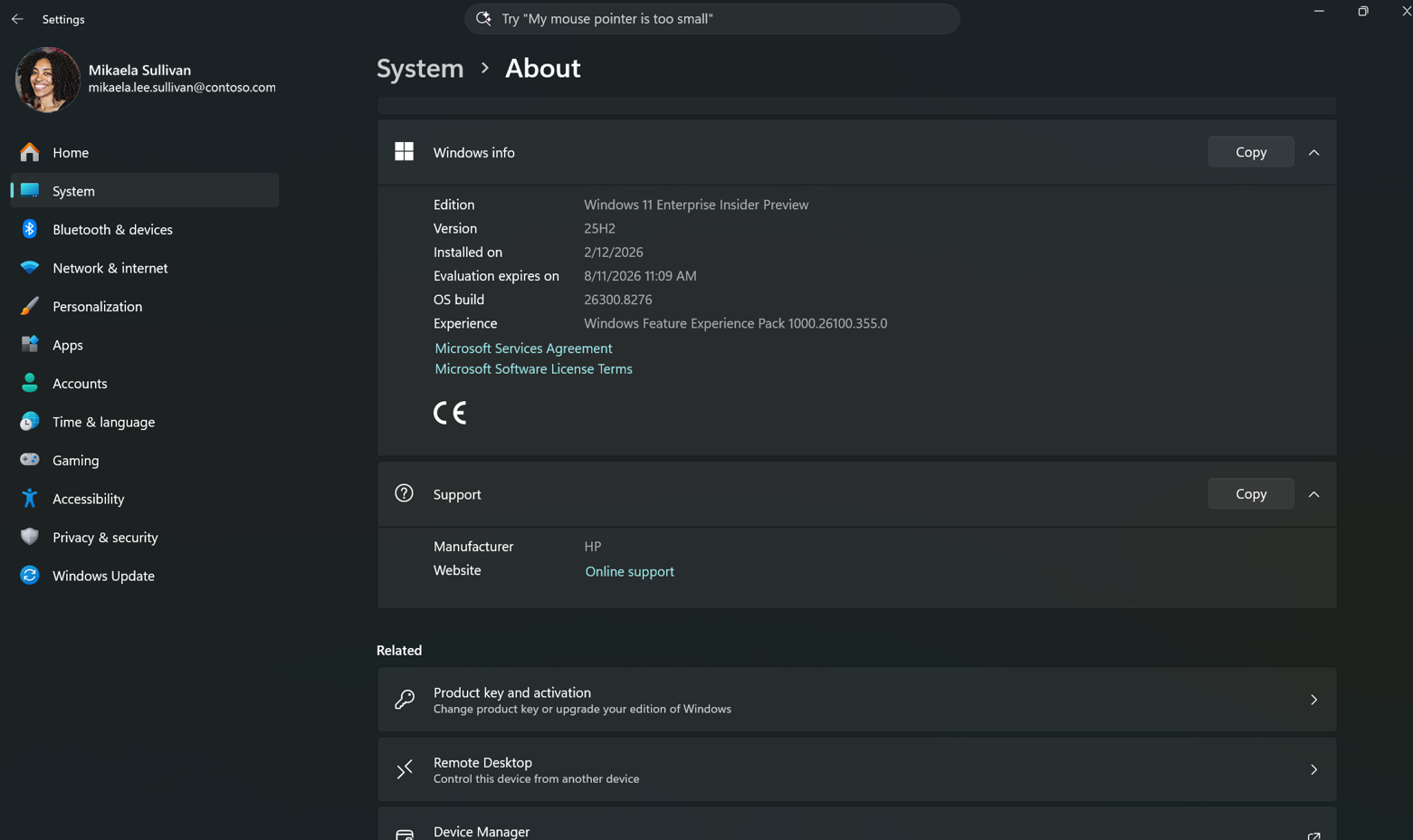This screenshot has width=1413, height=840.
Task: Click the evaluation expiry date 8/11/2026
Action: [640, 276]
